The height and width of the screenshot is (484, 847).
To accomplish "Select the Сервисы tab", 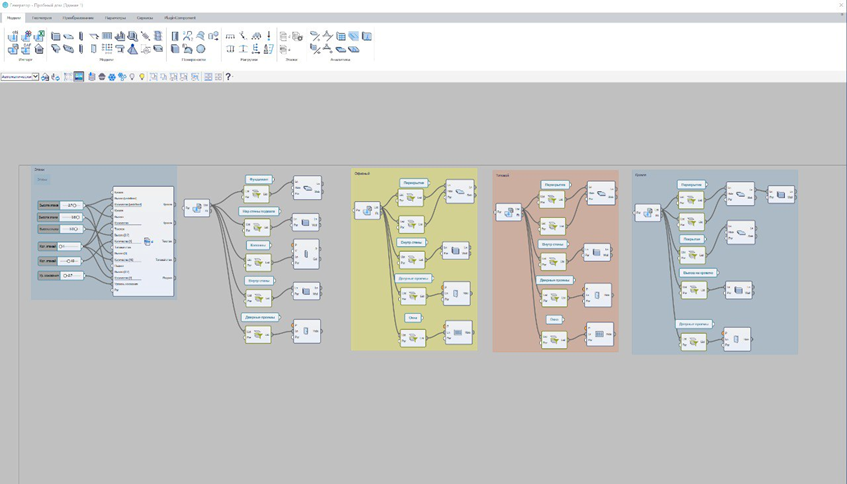I will [145, 18].
